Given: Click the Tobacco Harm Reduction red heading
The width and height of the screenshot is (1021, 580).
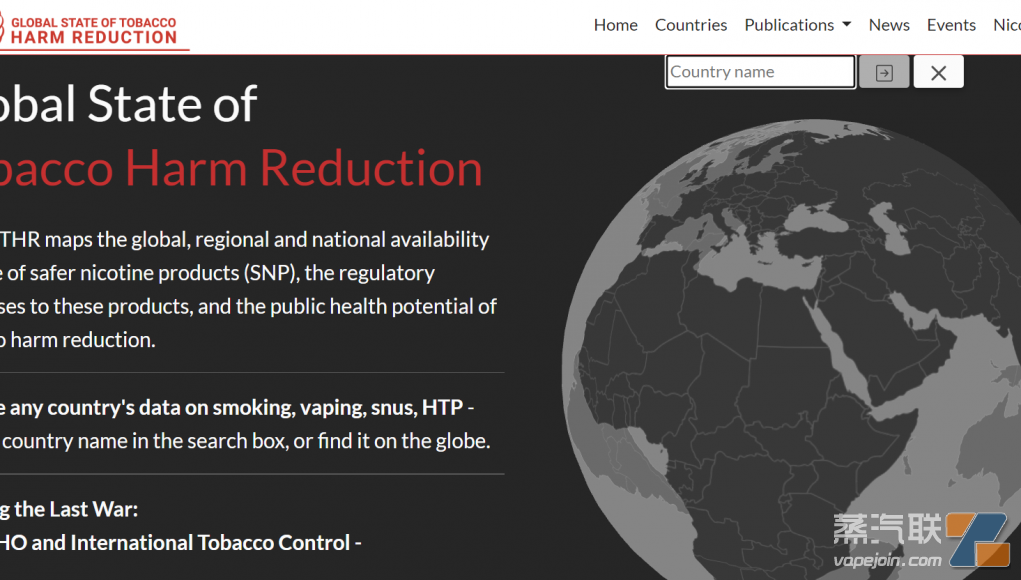Looking at the screenshot, I should [240, 168].
